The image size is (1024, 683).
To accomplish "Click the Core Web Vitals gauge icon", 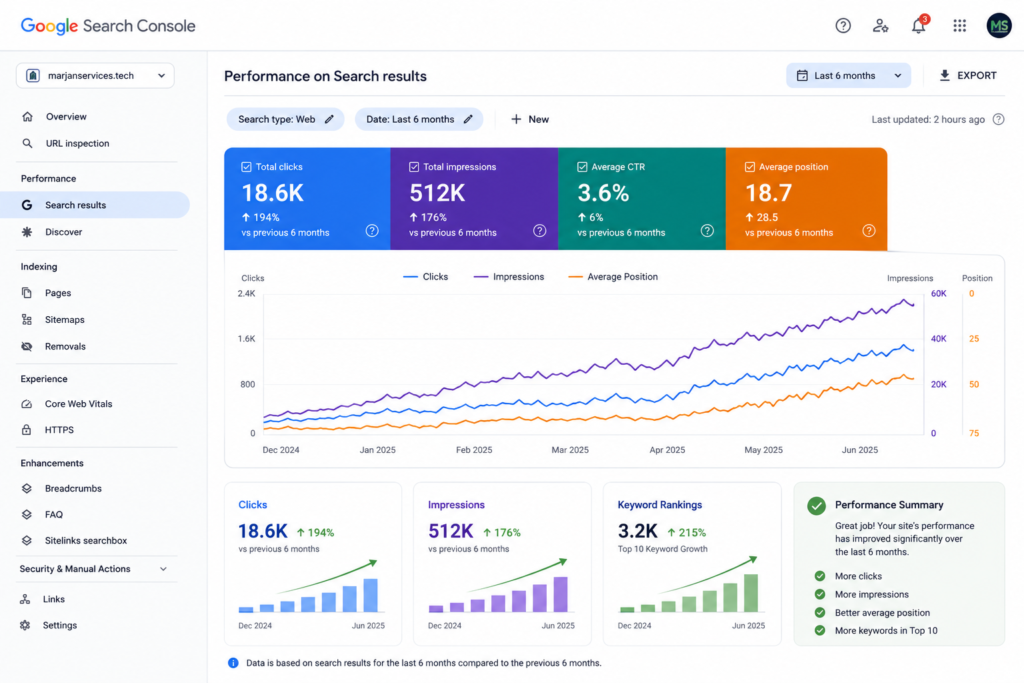I will pyautogui.click(x=27, y=404).
